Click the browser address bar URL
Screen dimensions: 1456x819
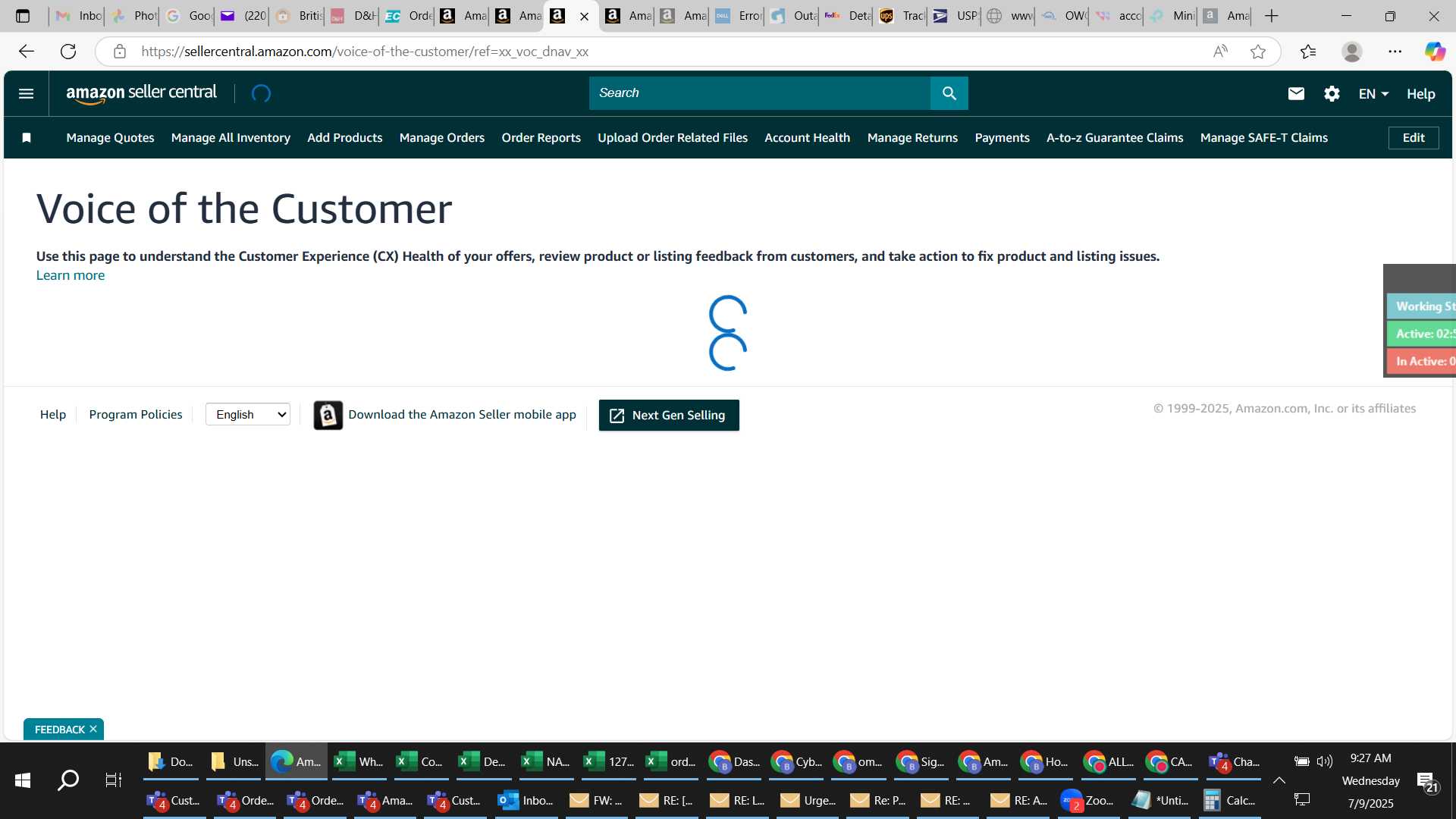[x=364, y=52]
